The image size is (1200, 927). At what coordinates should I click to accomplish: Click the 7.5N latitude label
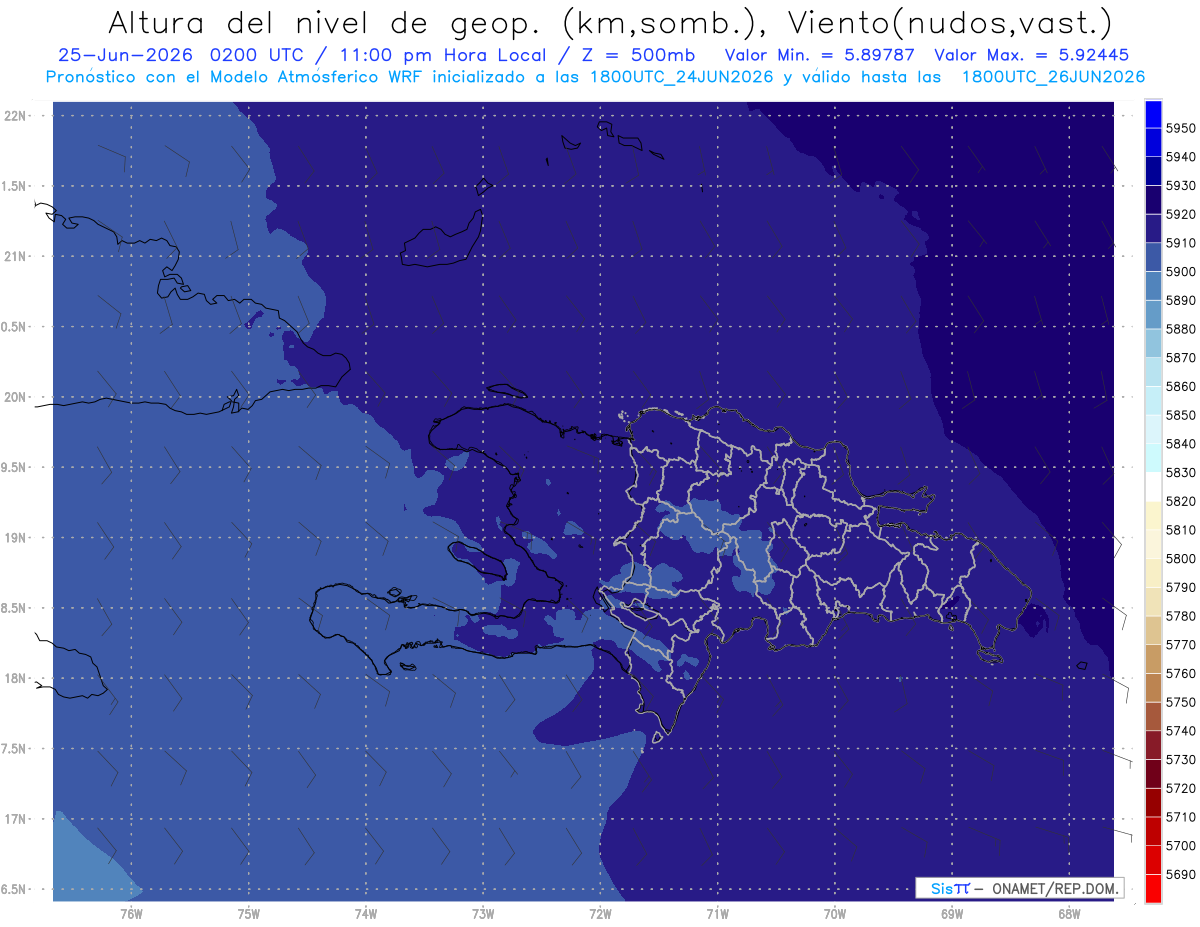coord(15,749)
